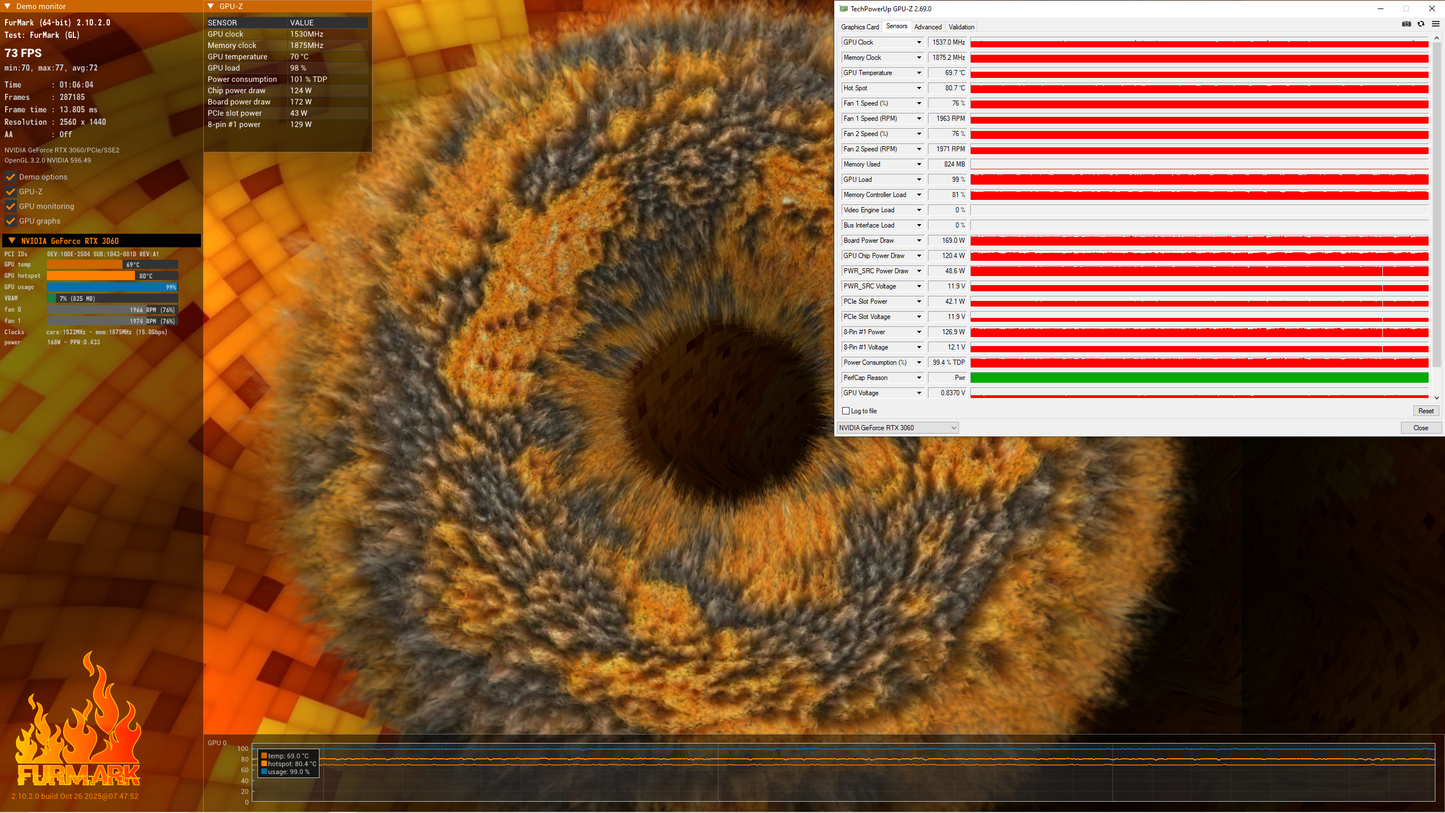The width and height of the screenshot is (1445, 813).
Task: Open the PWR_SRC Voltage dropdown
Action: 919,287
